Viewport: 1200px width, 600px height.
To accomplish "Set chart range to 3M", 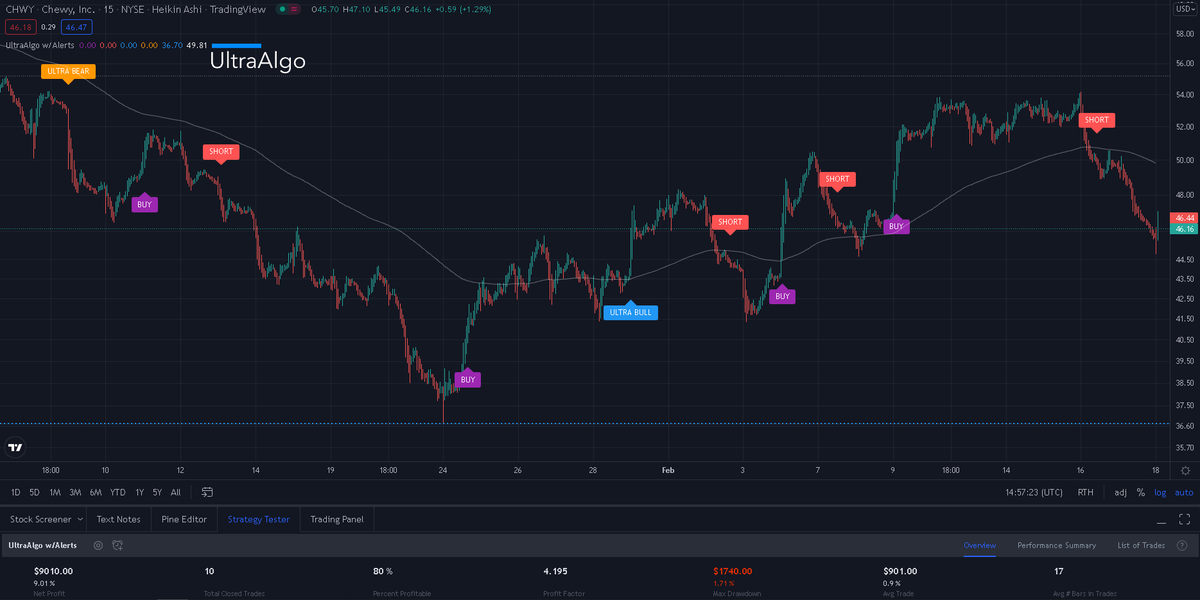I will coord(75,492).
